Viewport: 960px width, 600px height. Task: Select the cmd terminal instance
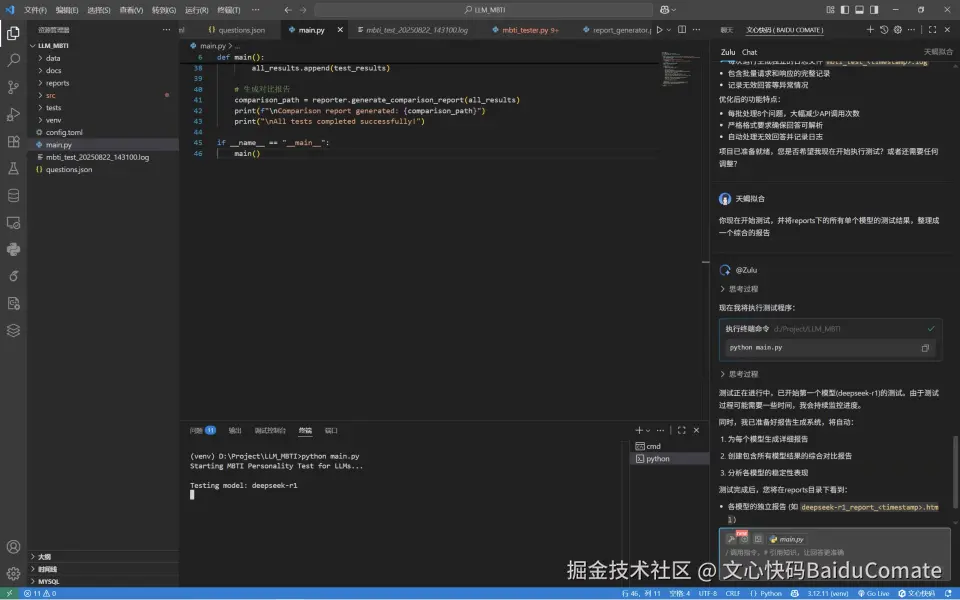(652, 446)
